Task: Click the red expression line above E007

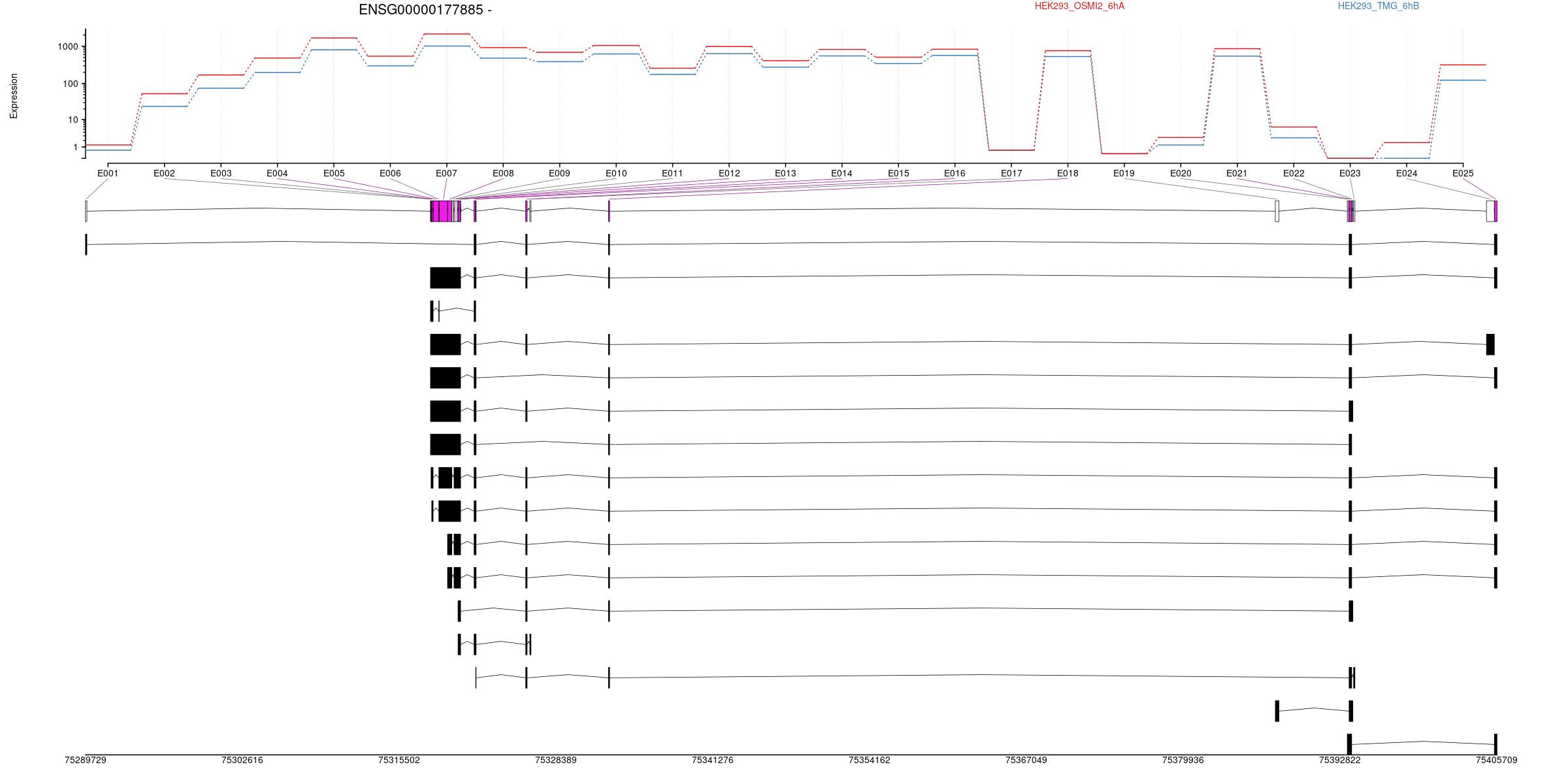Action: (x=447, y=34)
